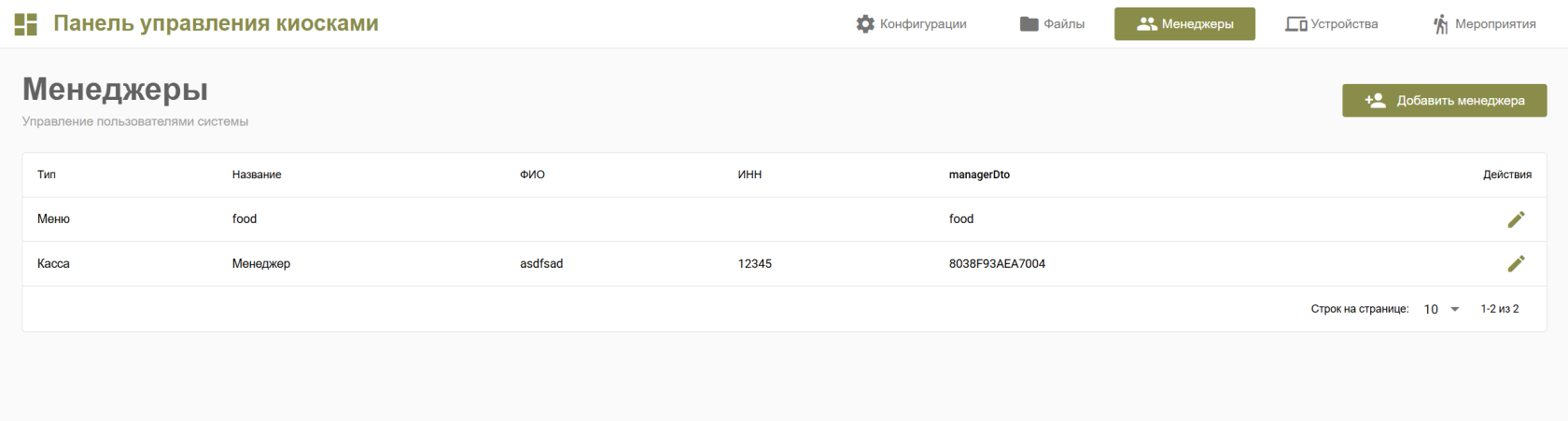
Task: Click the walking person icon beside Мероприятия
Action: pos(1441,24)
